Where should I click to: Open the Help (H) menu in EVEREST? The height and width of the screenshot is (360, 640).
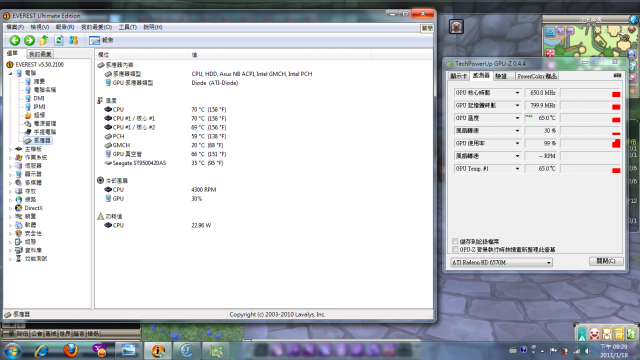(153, 27)
